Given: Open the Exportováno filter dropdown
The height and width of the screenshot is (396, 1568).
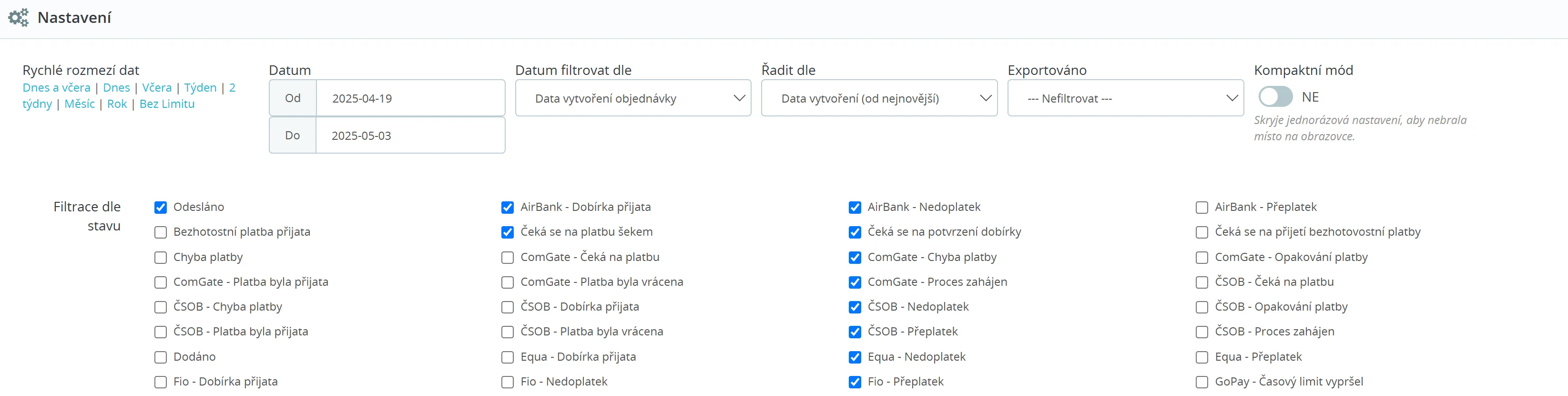Looking at the screenshot, I should point(1125,98).
